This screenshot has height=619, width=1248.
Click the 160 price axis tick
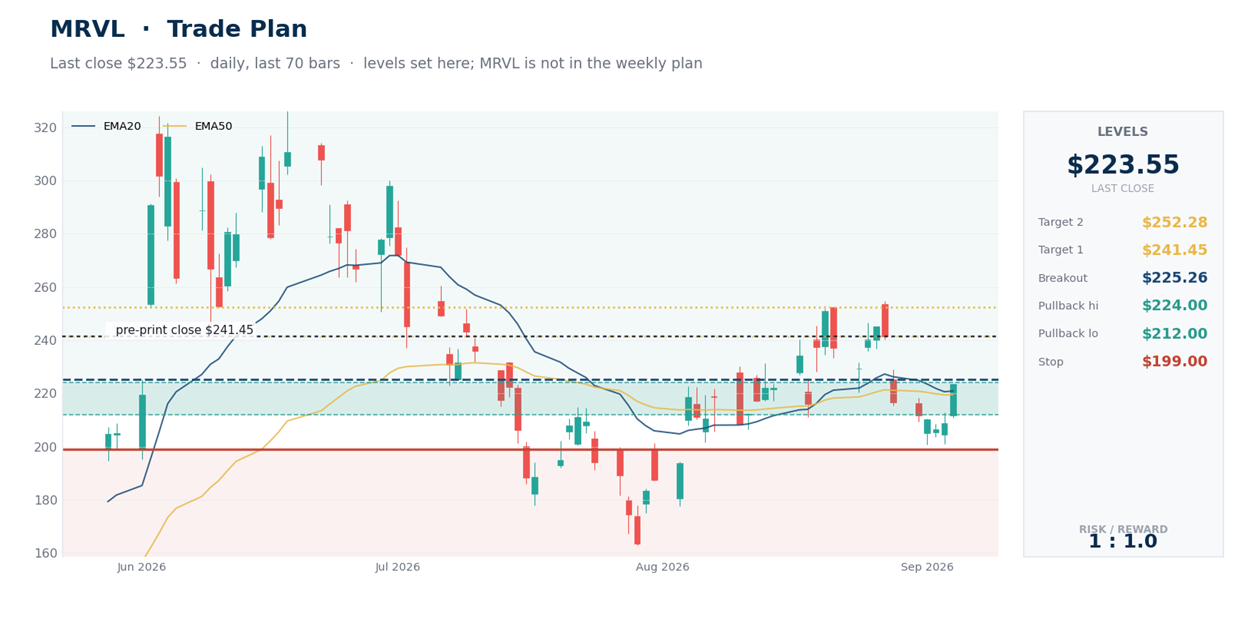(x=44, y=553)
